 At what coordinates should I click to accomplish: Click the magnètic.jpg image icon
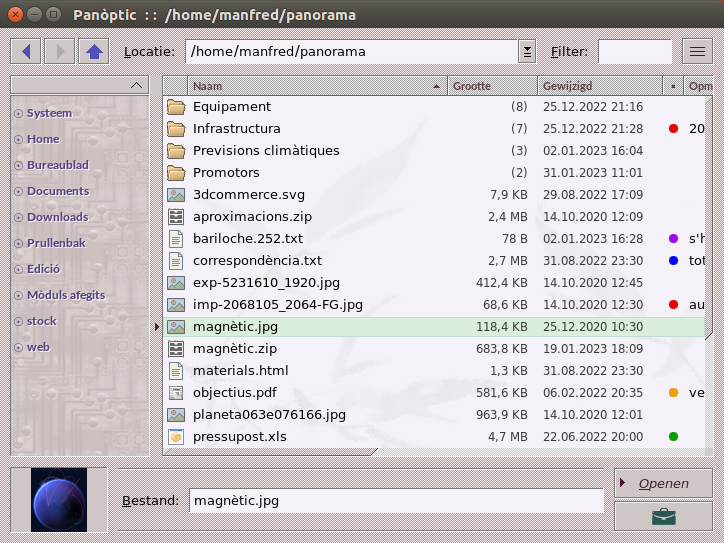point(176,327)
